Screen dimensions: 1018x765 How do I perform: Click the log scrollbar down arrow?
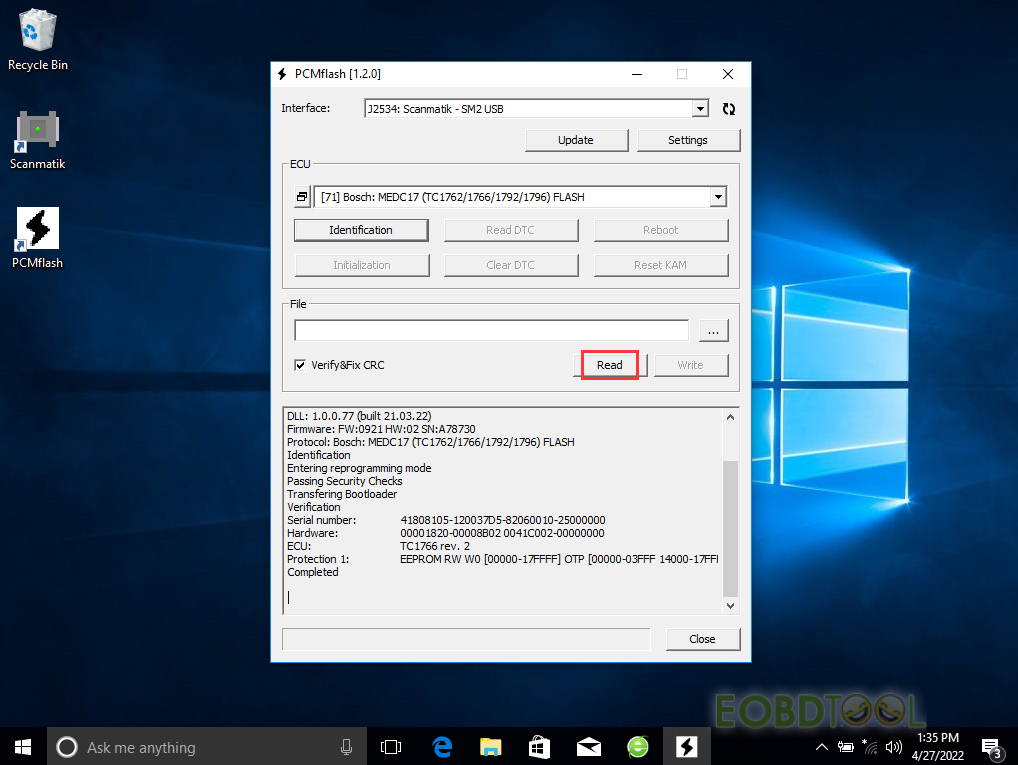coord(729,605)
